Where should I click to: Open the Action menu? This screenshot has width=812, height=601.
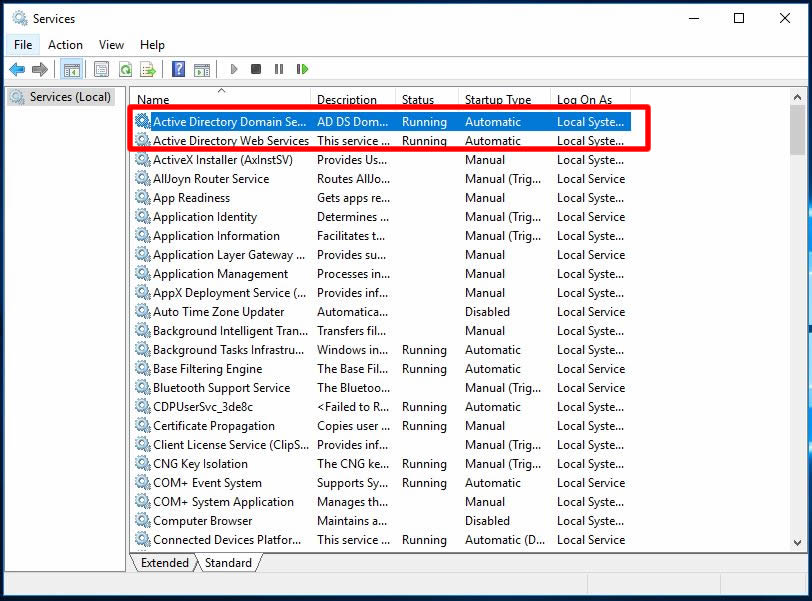(x=65, y=45)
